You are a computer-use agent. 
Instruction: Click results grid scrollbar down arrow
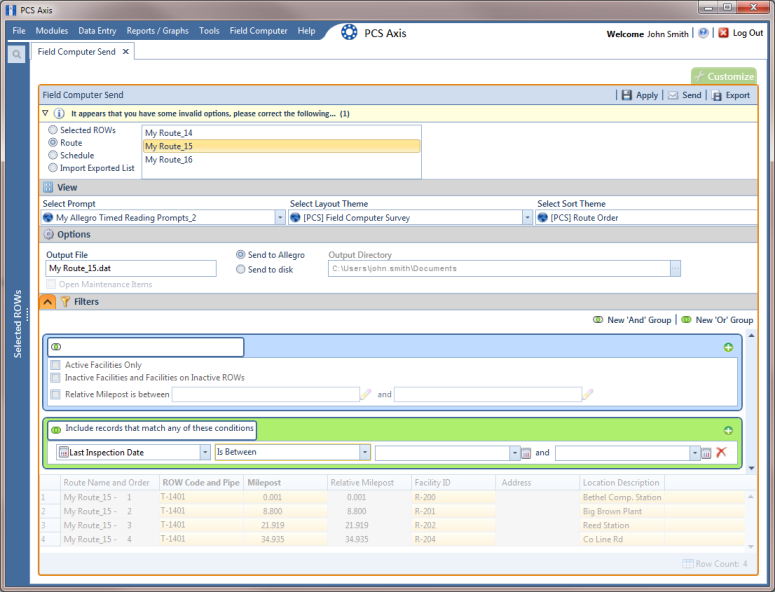[x=751, y=546]
